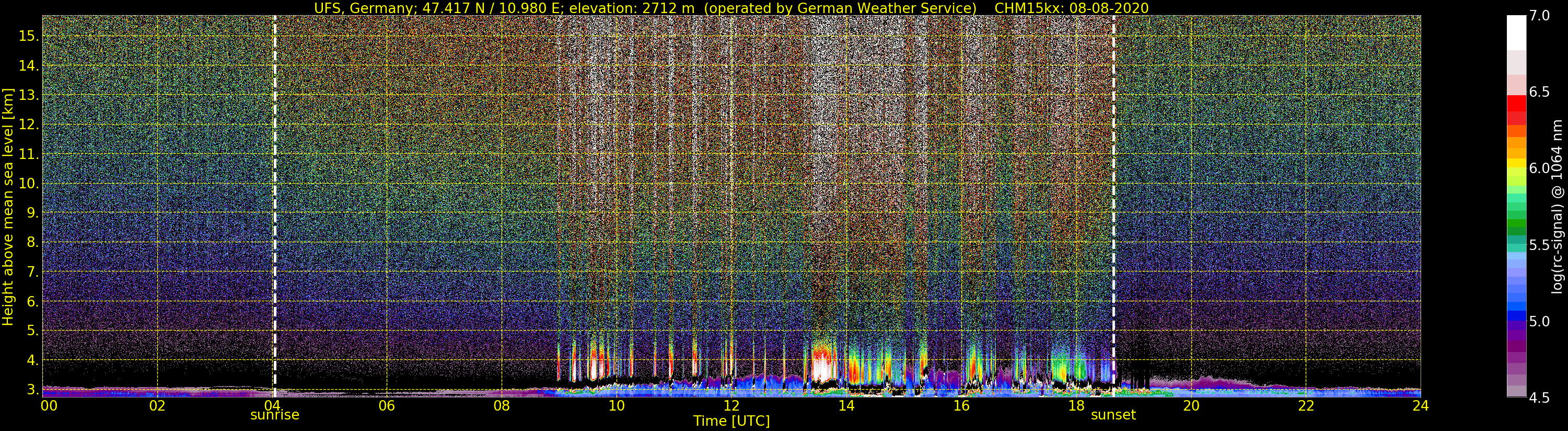Click time tick '02' on the x-axis
Viewport: 1568px width, 431px height.
(x=157, y=405)
